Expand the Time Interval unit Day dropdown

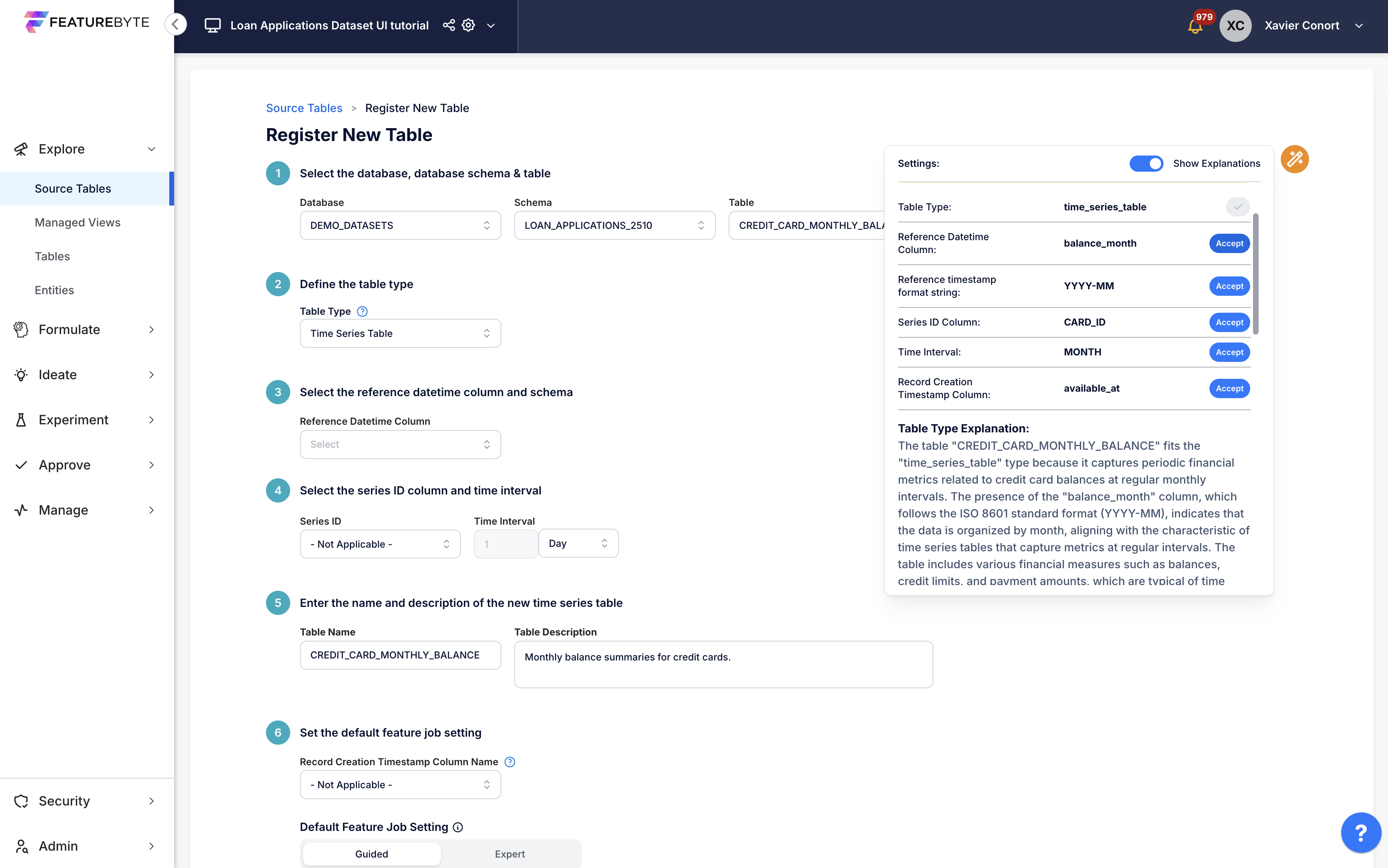click(578, 543)
